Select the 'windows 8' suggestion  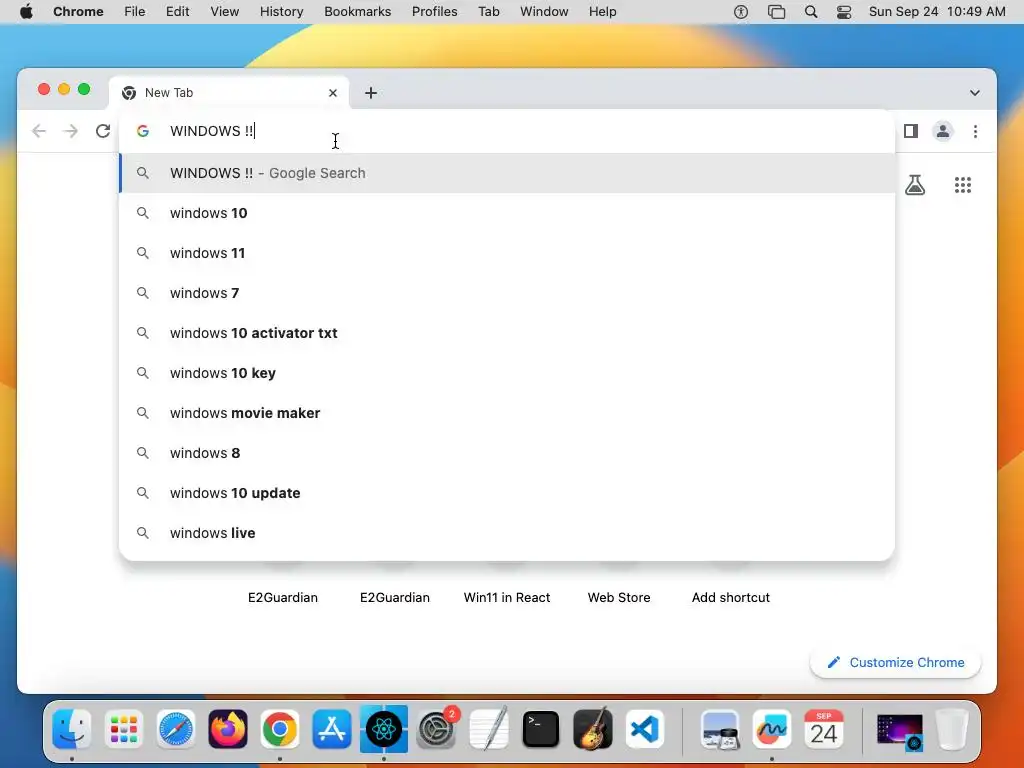coord(507,453)
